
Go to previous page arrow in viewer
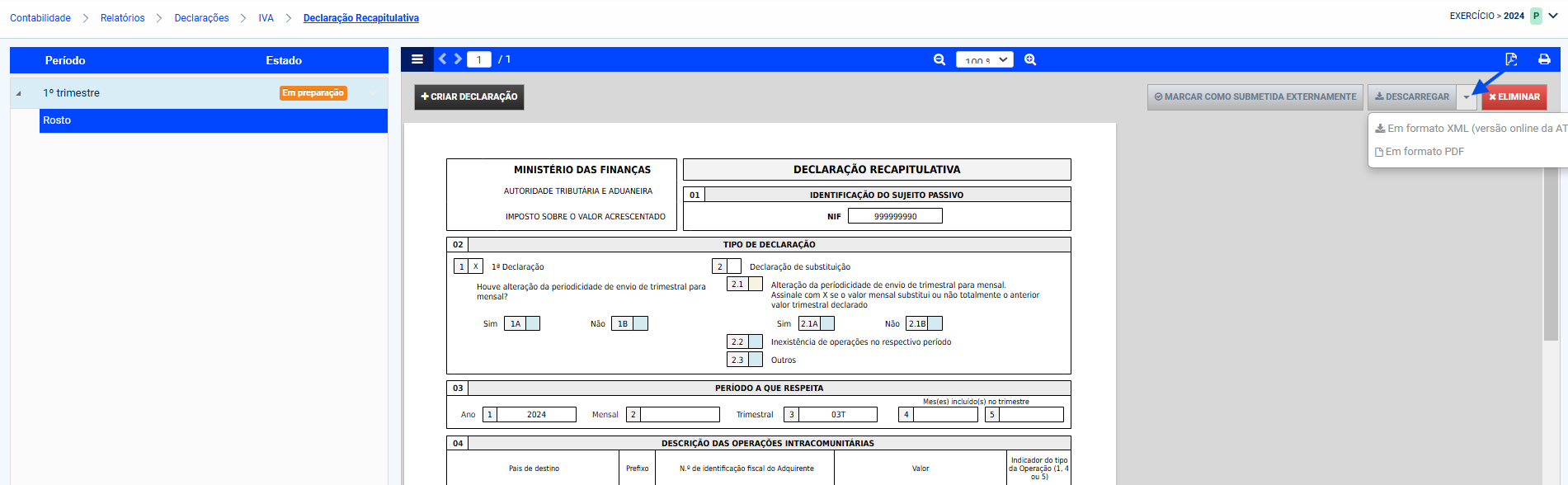pyautogui.click(x=443, y=59)
